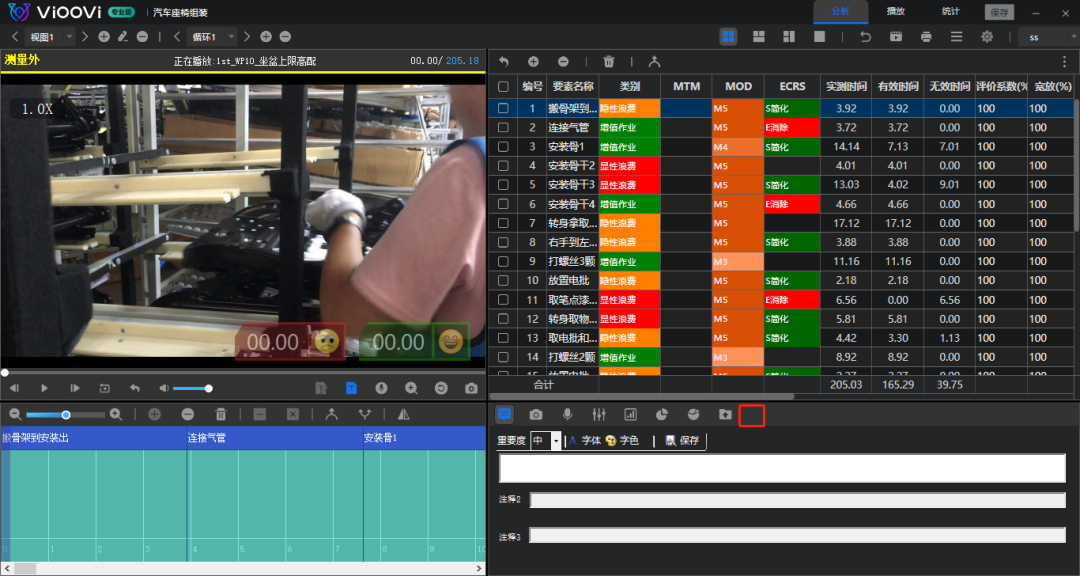Switch to the 统计 tab
Screen dimensions: 1080x576
(x=951, y=12)
